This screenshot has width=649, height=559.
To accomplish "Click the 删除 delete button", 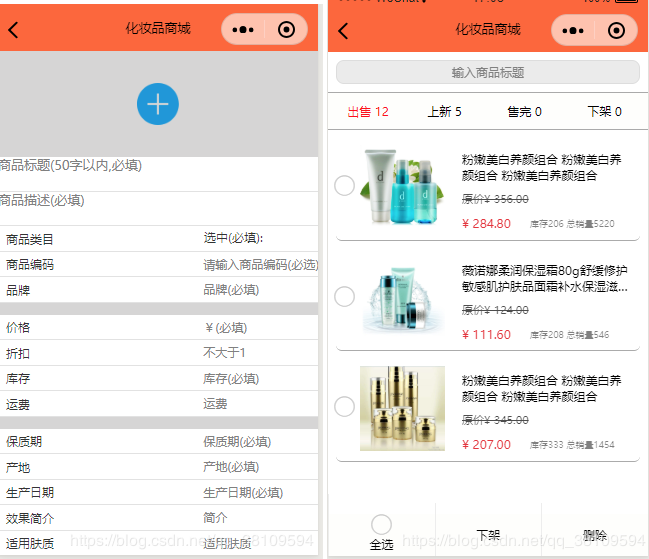I will [595, 535].
